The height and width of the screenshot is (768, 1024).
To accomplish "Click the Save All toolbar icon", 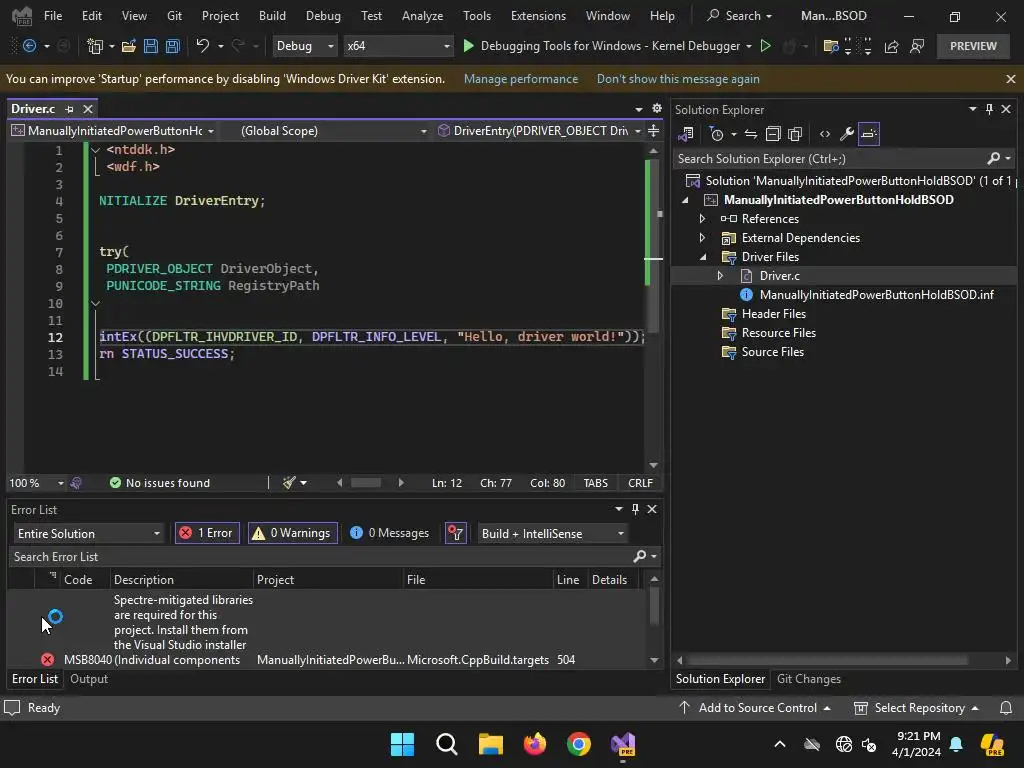I will (172, 46).
